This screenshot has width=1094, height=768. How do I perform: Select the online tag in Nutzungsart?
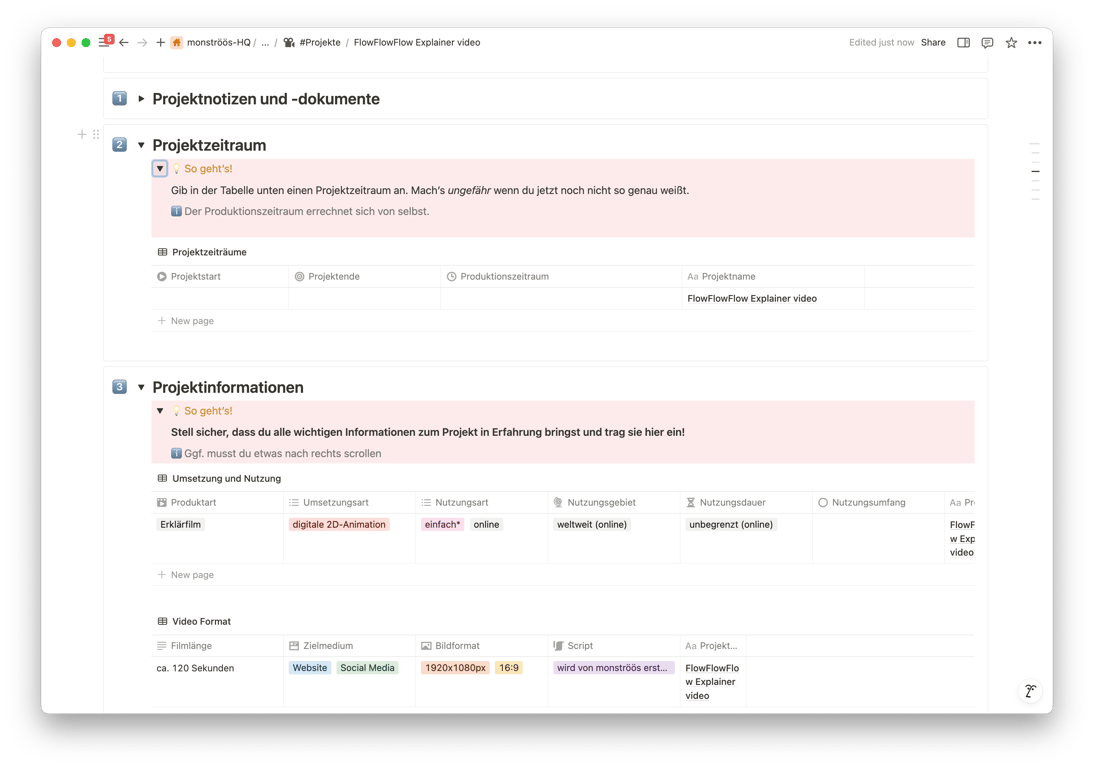point(486,525)
